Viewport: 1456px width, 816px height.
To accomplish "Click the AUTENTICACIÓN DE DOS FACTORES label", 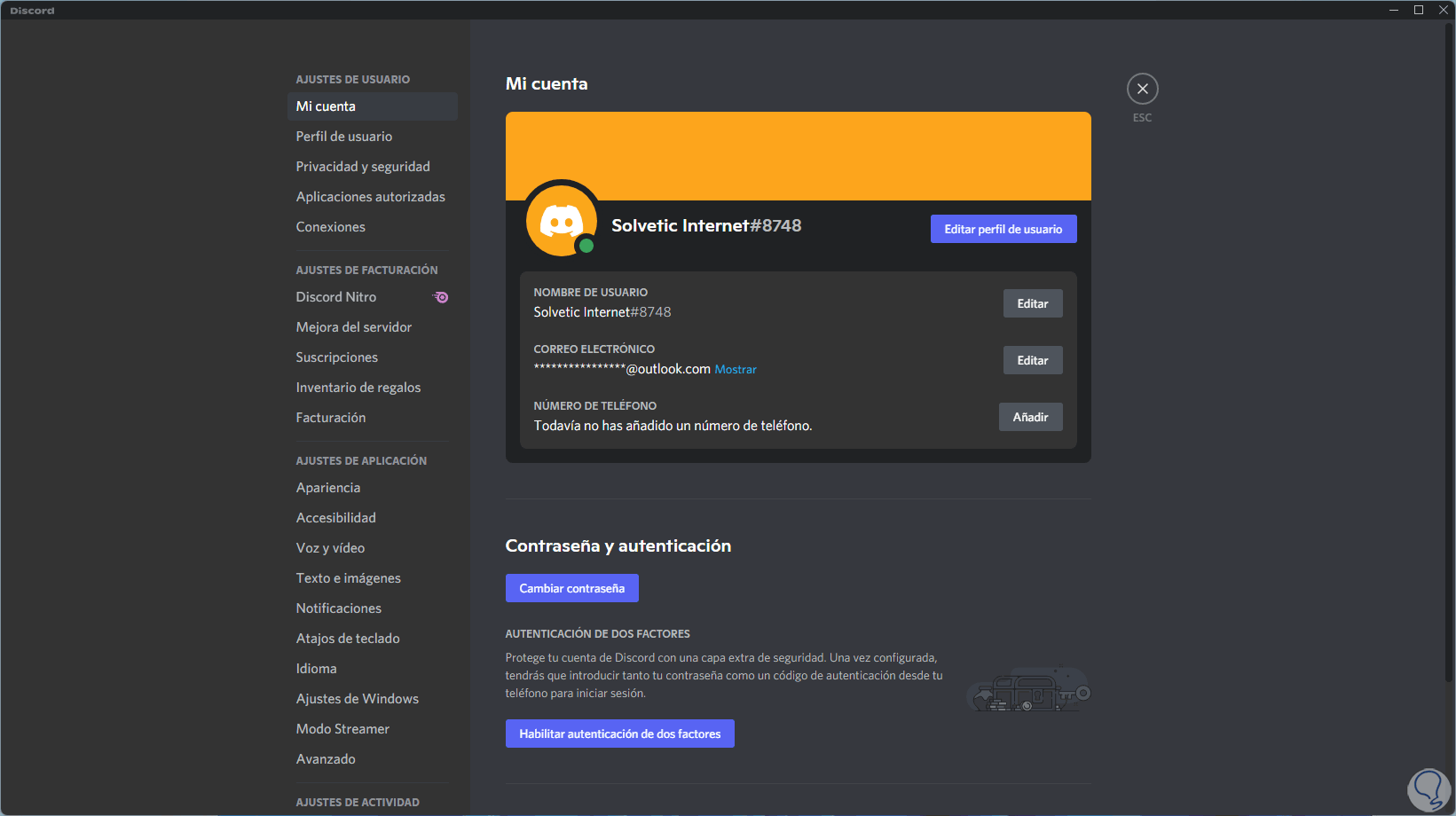I will click(598, 634).
